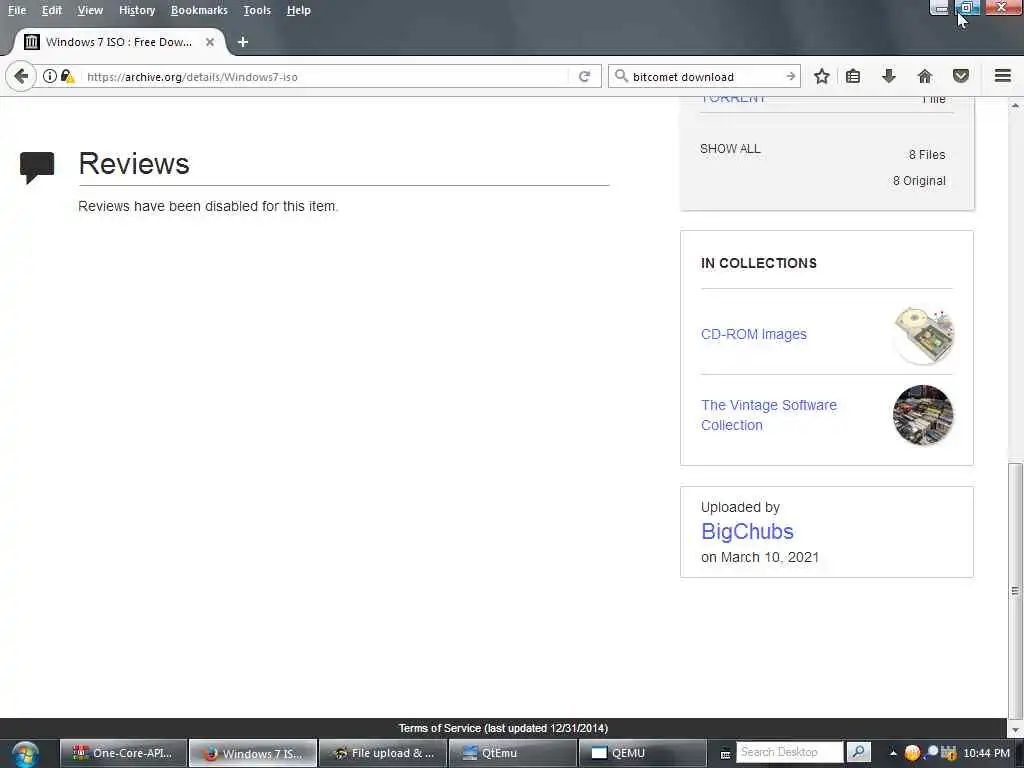Click the 'on March 10, 2021' upload date
Screen dimensions: 1024x768
coord(760,557)
